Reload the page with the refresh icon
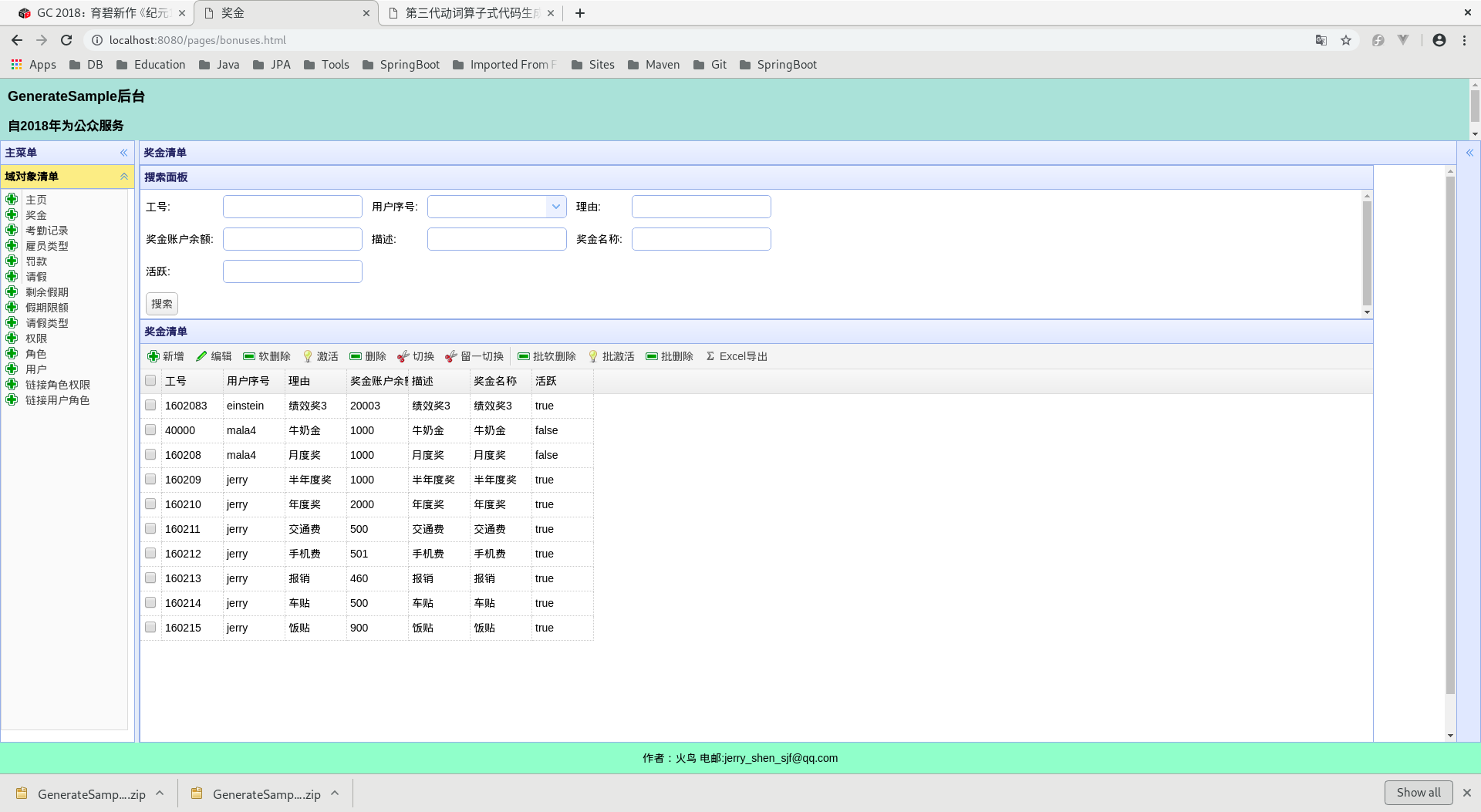This screenshot has height=812, width=1481. pos(66,40)
